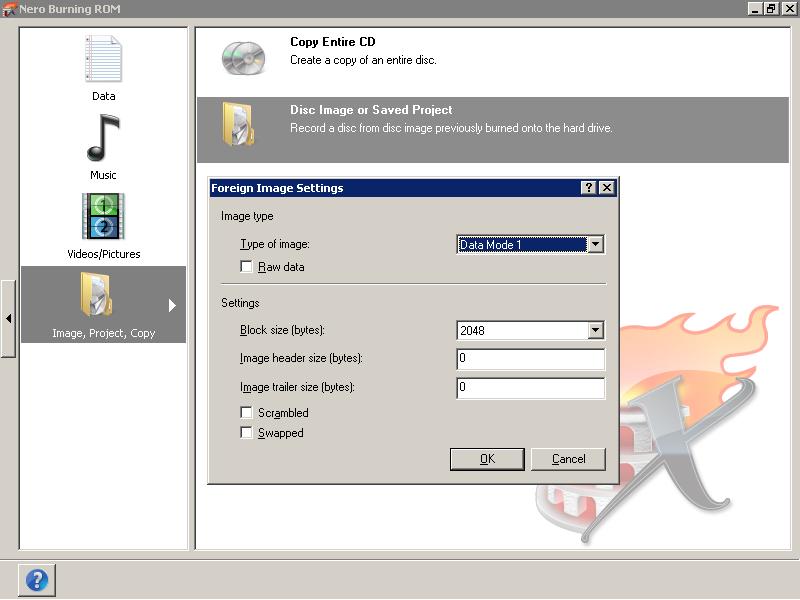The height and width of the screenshot is (600, 800).
Task: Click the 2048 block size field
Action: coord(531,330)
